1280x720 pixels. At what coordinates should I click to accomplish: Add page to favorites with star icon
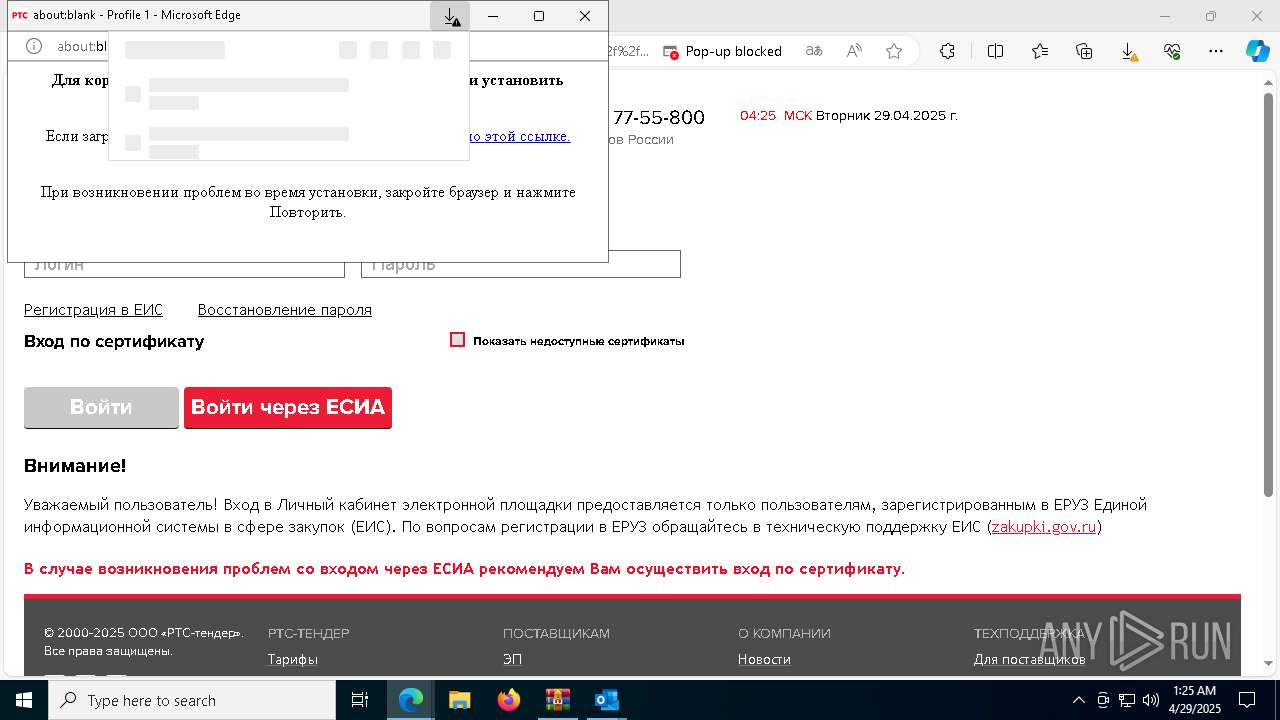tap(894, 51)
